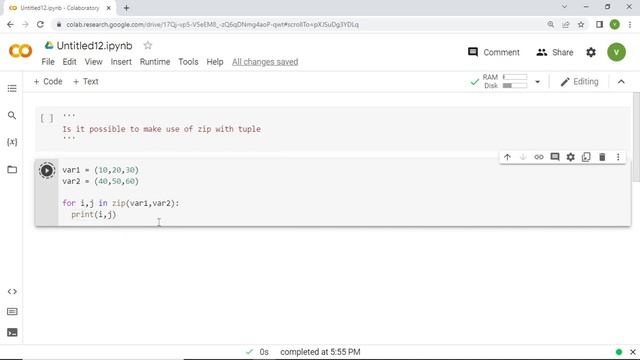Open the View menu
Image resolution: width=640 pixels, height=360 pixels.
pos(93,62)
